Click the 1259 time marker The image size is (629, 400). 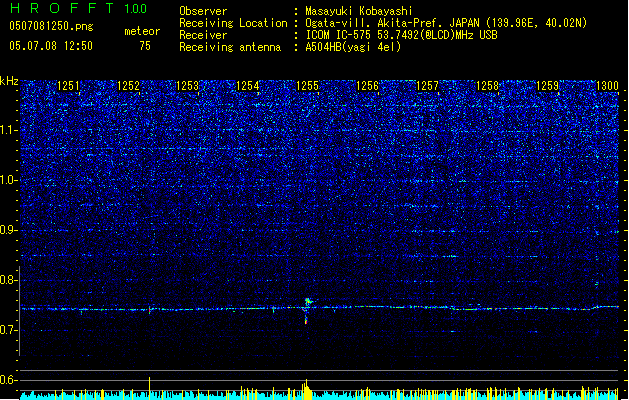coord(547,86)
